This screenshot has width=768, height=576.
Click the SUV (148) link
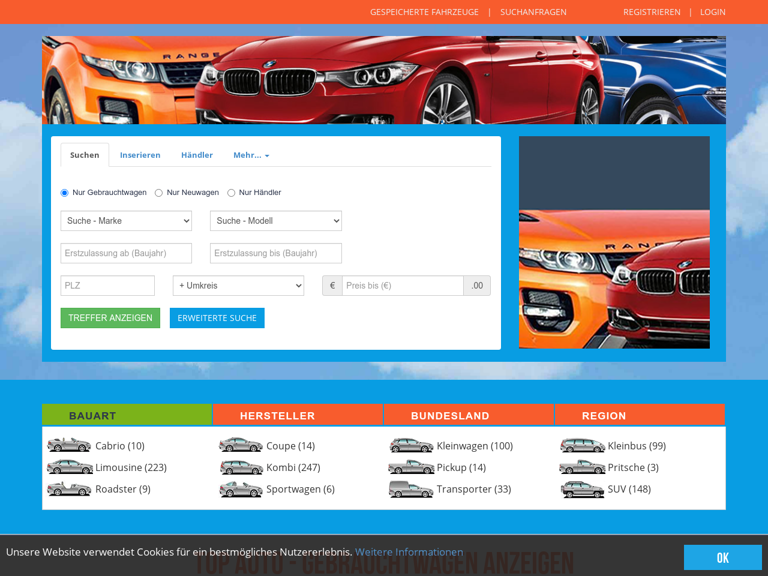(x=629, y=489)
